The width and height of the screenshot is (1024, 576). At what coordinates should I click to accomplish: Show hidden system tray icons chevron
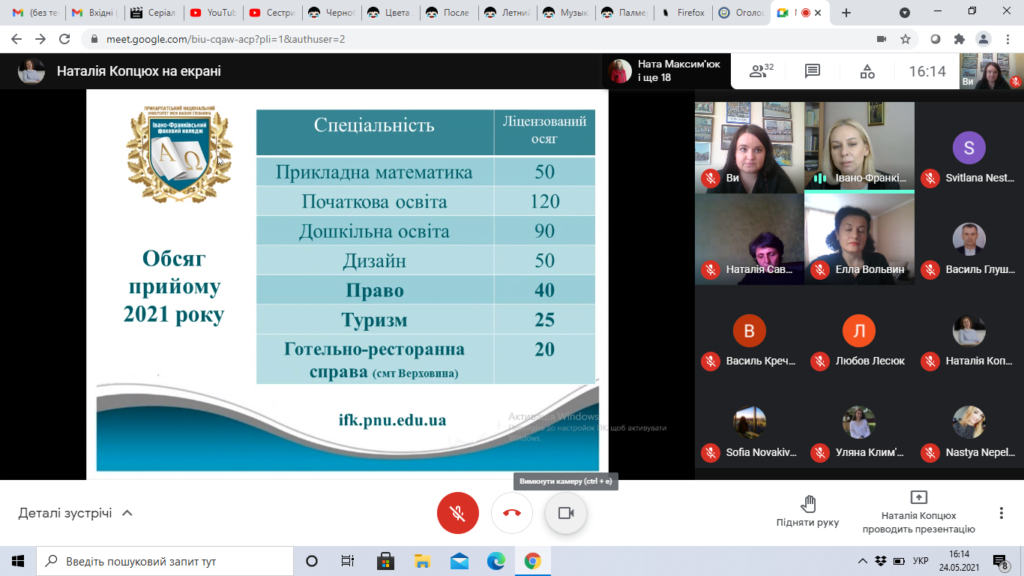tap(862, 561)
